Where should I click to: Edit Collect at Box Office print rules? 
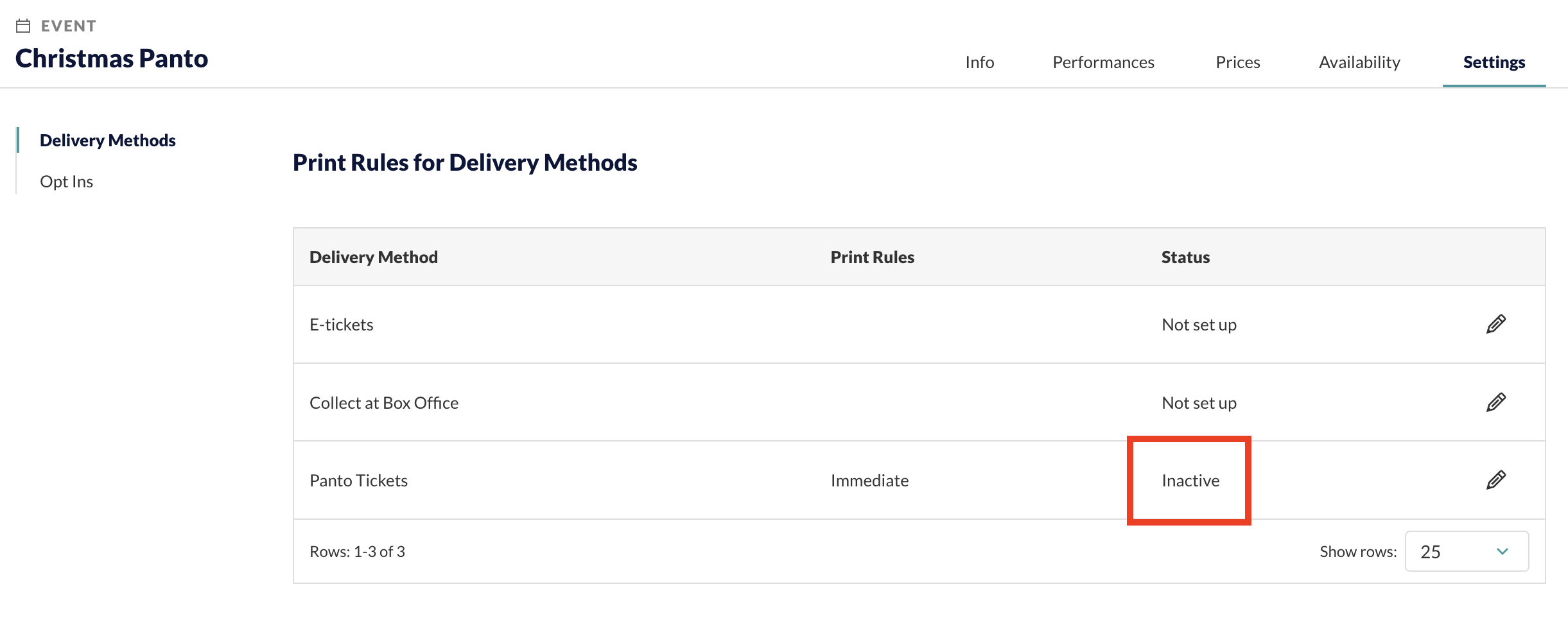coord(1495,403)
